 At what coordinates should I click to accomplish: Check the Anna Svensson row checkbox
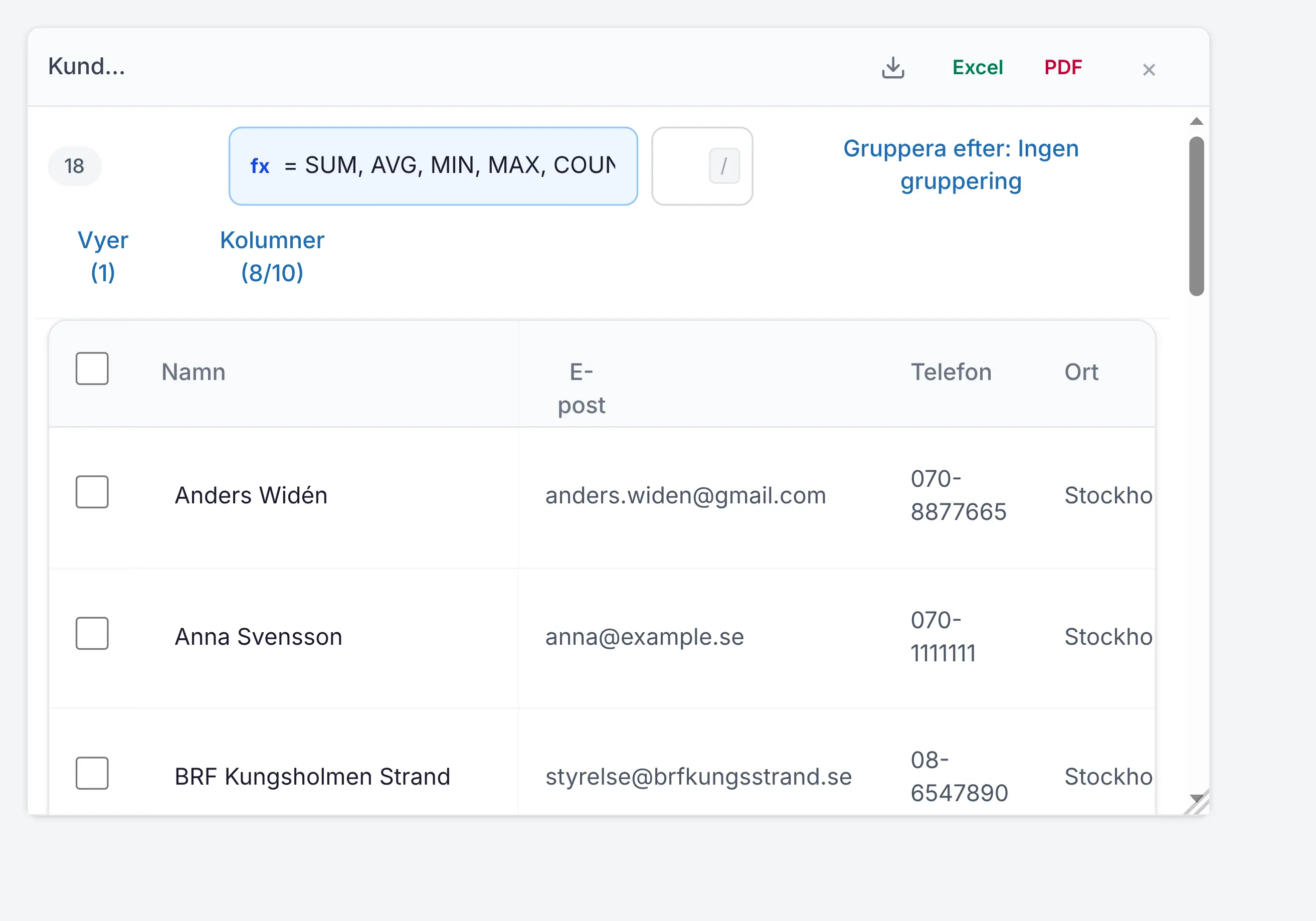92,633
